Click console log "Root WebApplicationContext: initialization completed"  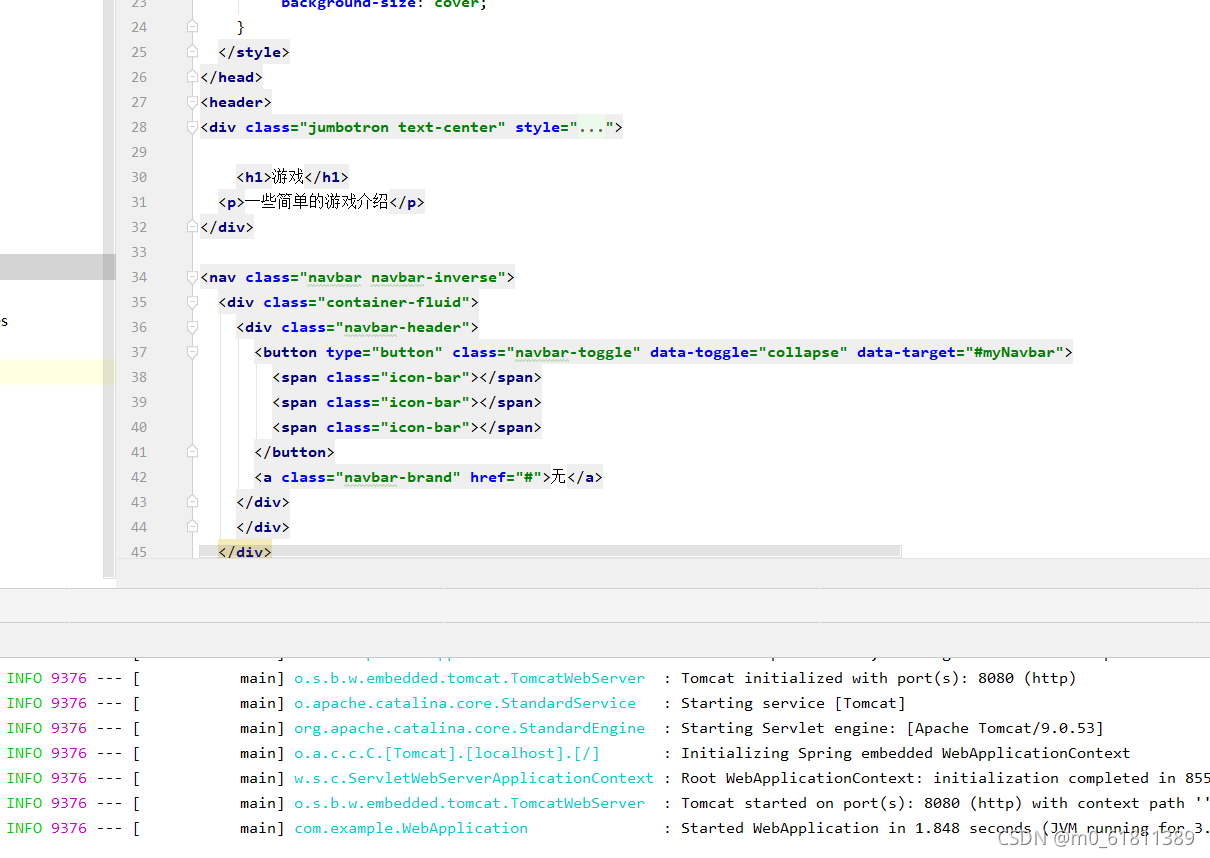pyautogui.click(x=945, y=778)
